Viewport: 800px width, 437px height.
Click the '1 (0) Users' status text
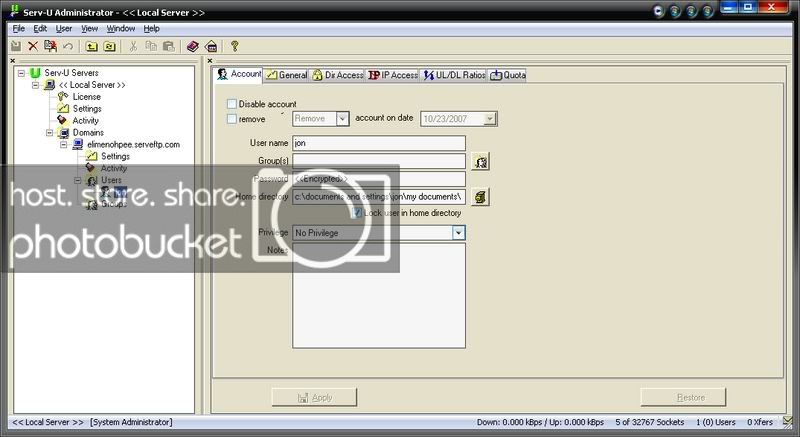click(715, 422)
